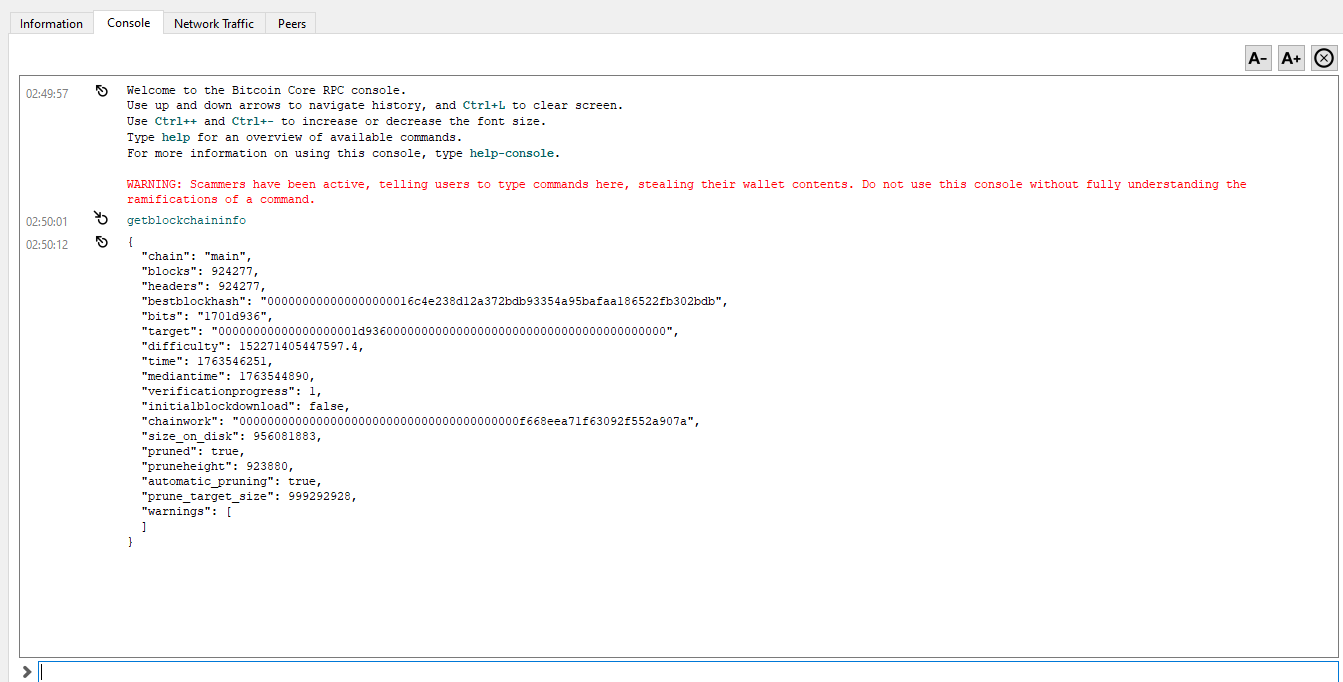
Task: Click the bestblockhash value line
Action: 435,301
